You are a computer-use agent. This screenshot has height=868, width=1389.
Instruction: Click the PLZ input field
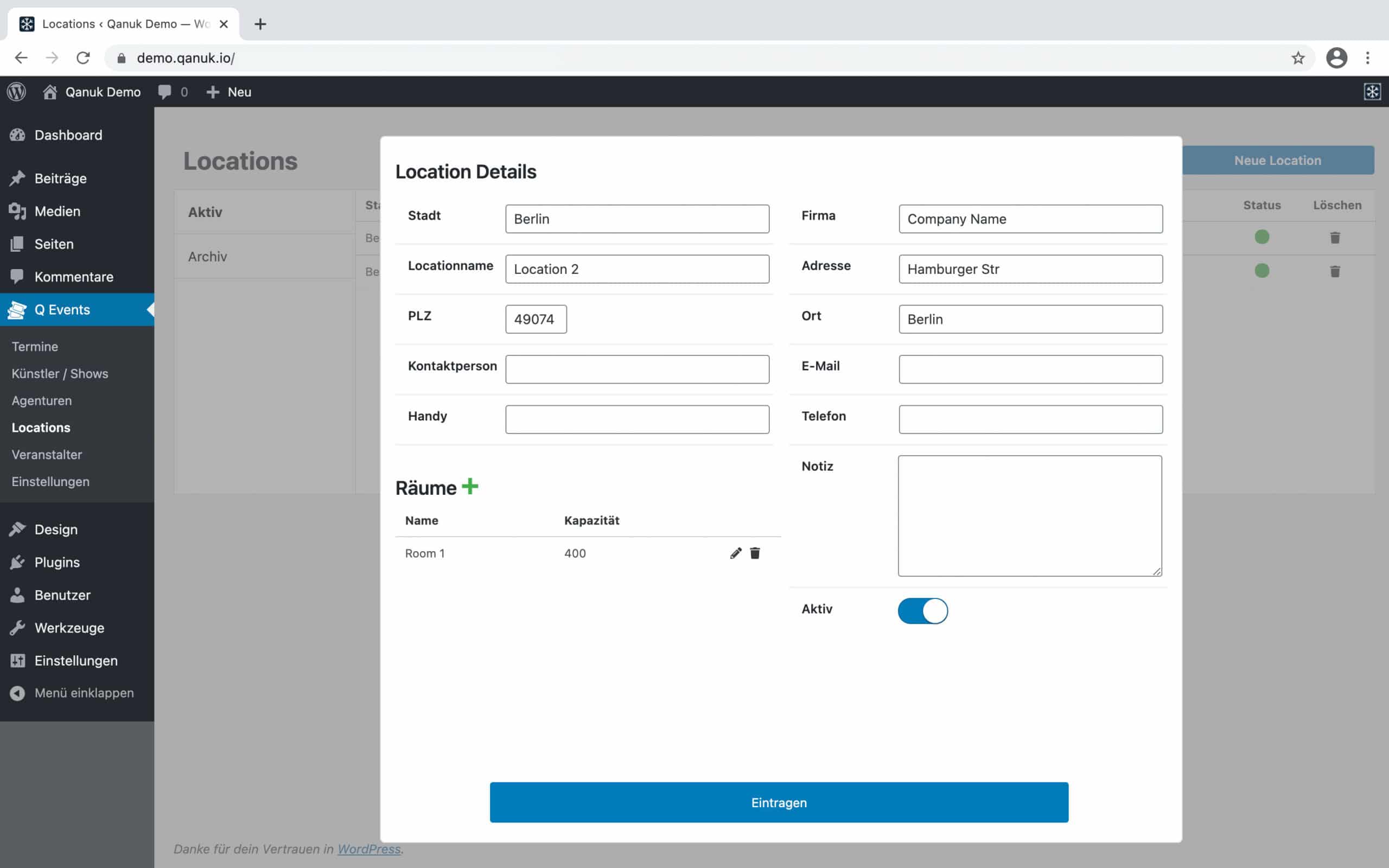(x=536, y=319)
